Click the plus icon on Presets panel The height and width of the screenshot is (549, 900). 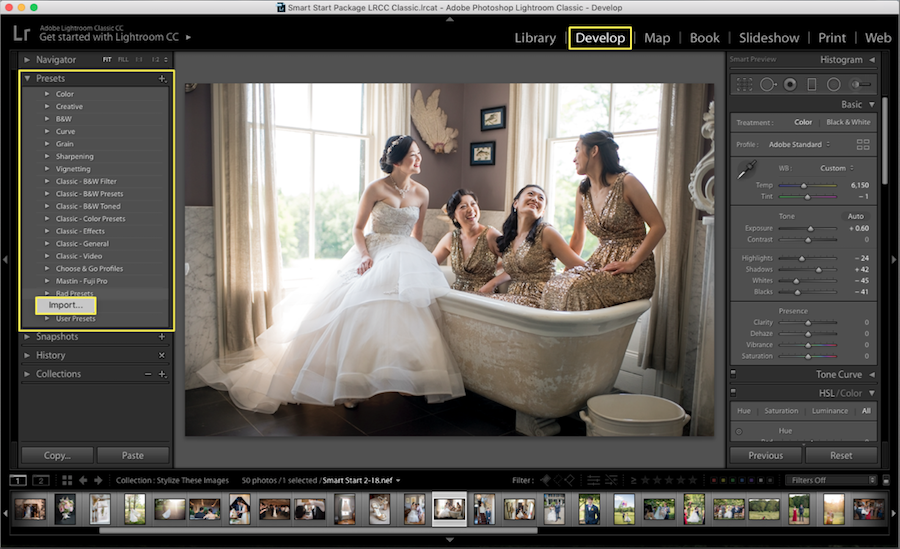click(x=162, y=78)
